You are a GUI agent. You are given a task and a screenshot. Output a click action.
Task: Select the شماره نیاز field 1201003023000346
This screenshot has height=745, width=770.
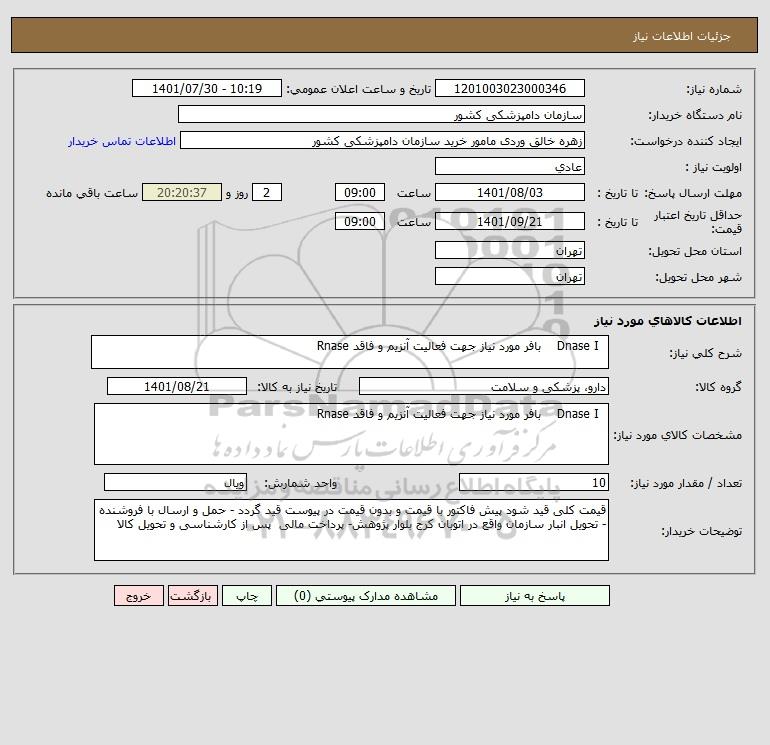click(510, 88)
